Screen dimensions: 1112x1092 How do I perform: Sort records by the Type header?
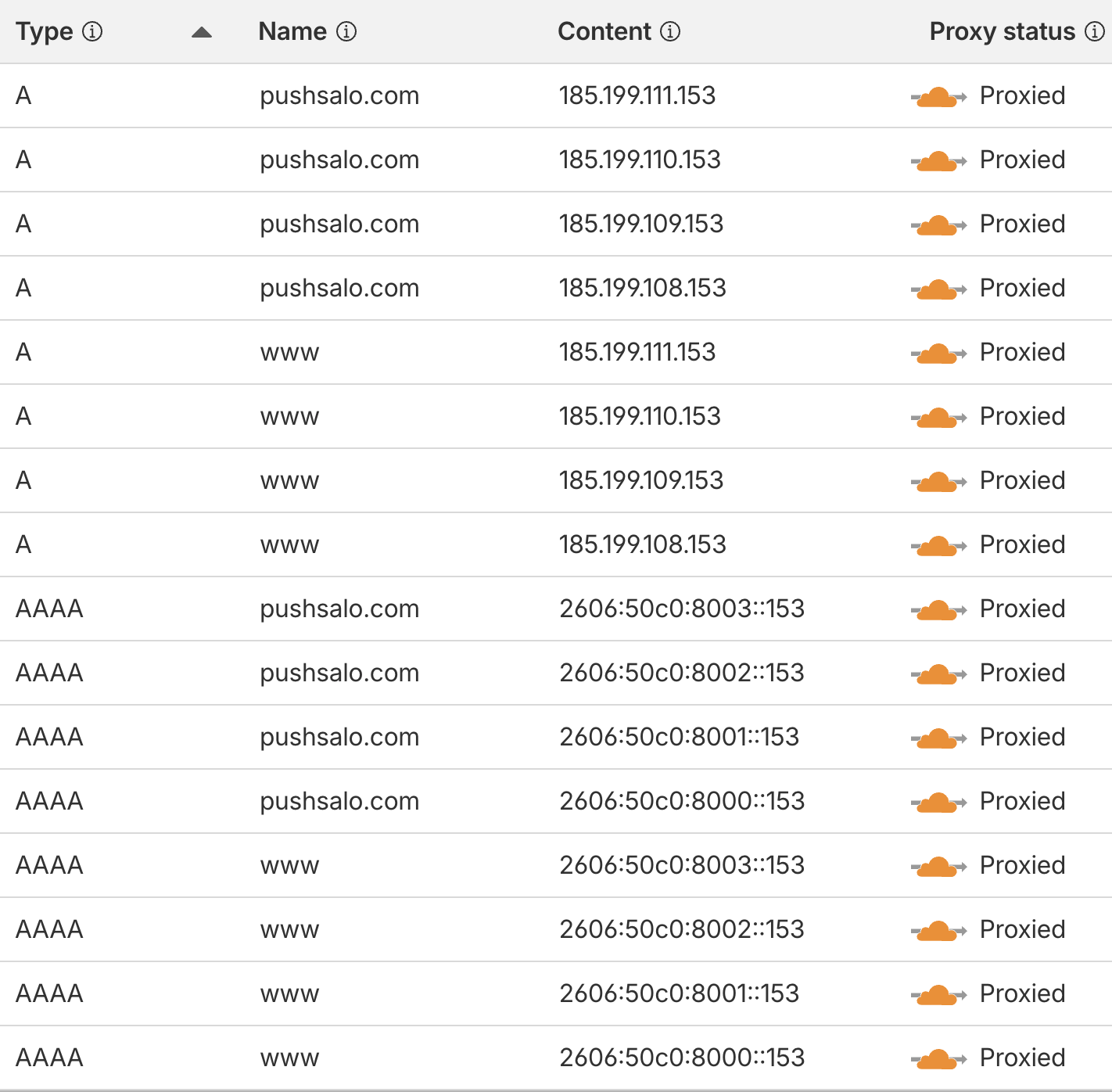pyautogui.click(x=44, y=31)
